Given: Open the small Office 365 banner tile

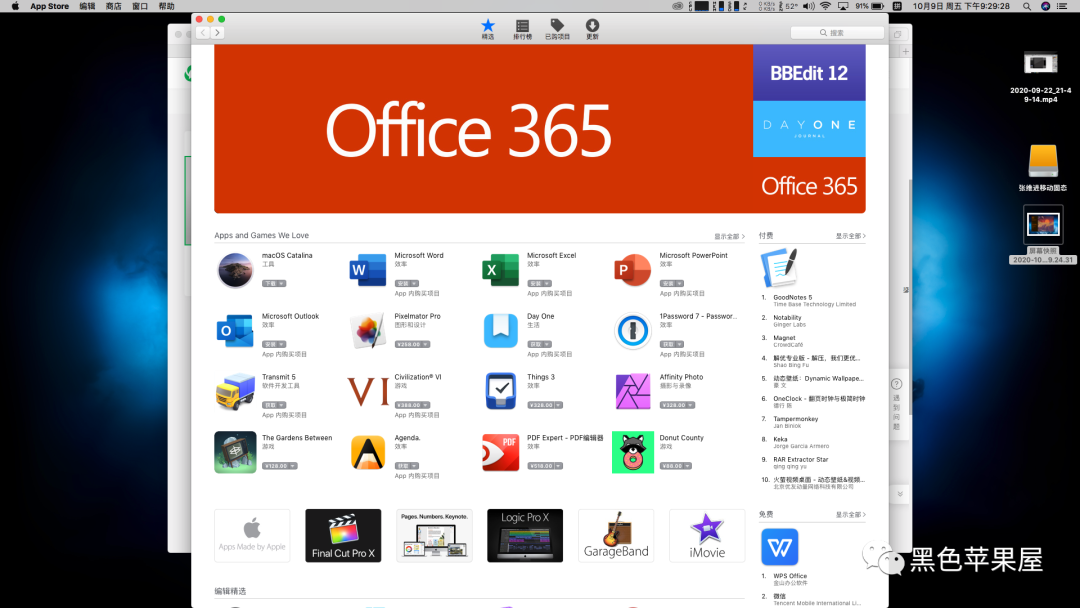Looking at the screenshot, I should tap(809, 185).
